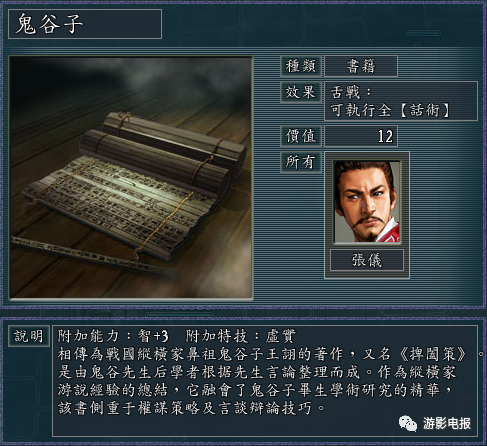Select the 舌戰 effect description box
The width and height of the screenshot is (487, 446).
point(401,101)
